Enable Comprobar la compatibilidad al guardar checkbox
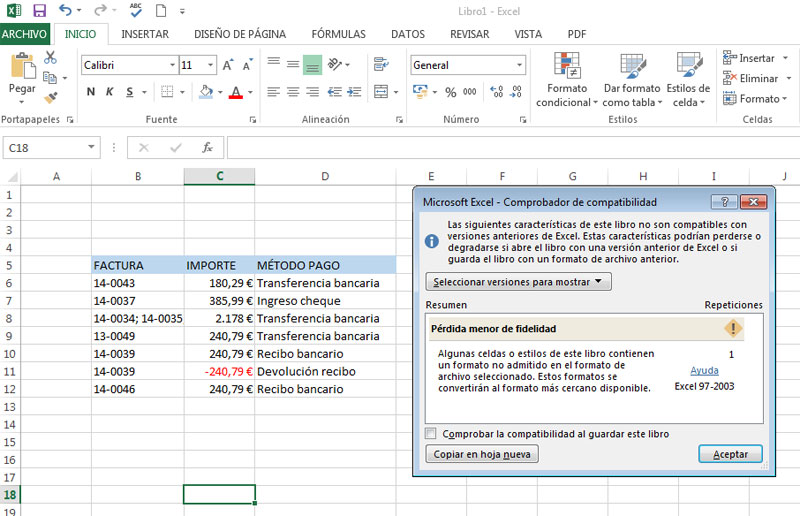This screenshot has width=800, height=516. [x=431, y=433]
